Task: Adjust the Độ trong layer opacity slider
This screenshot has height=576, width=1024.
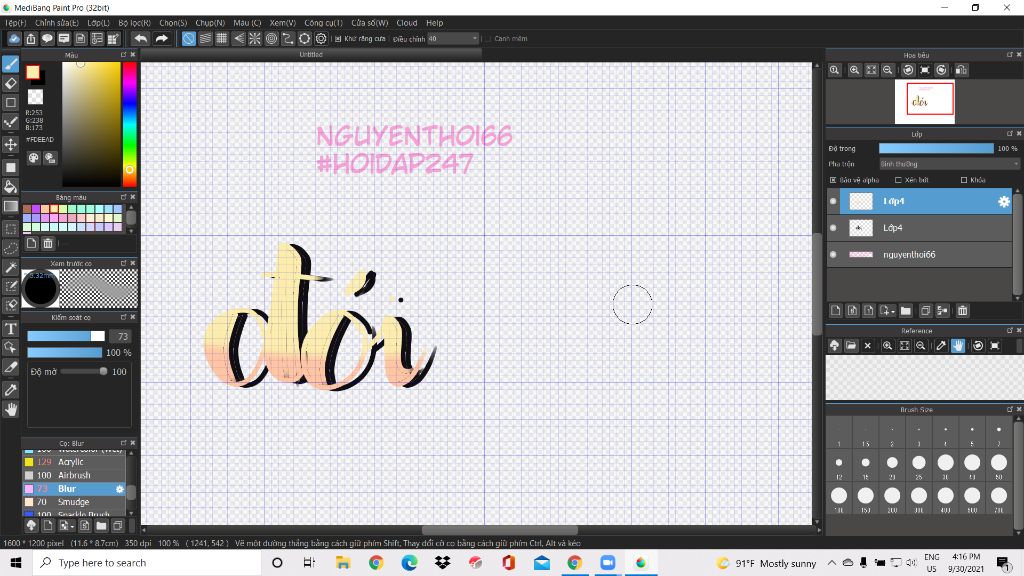Action: click(x=936, y=149)
